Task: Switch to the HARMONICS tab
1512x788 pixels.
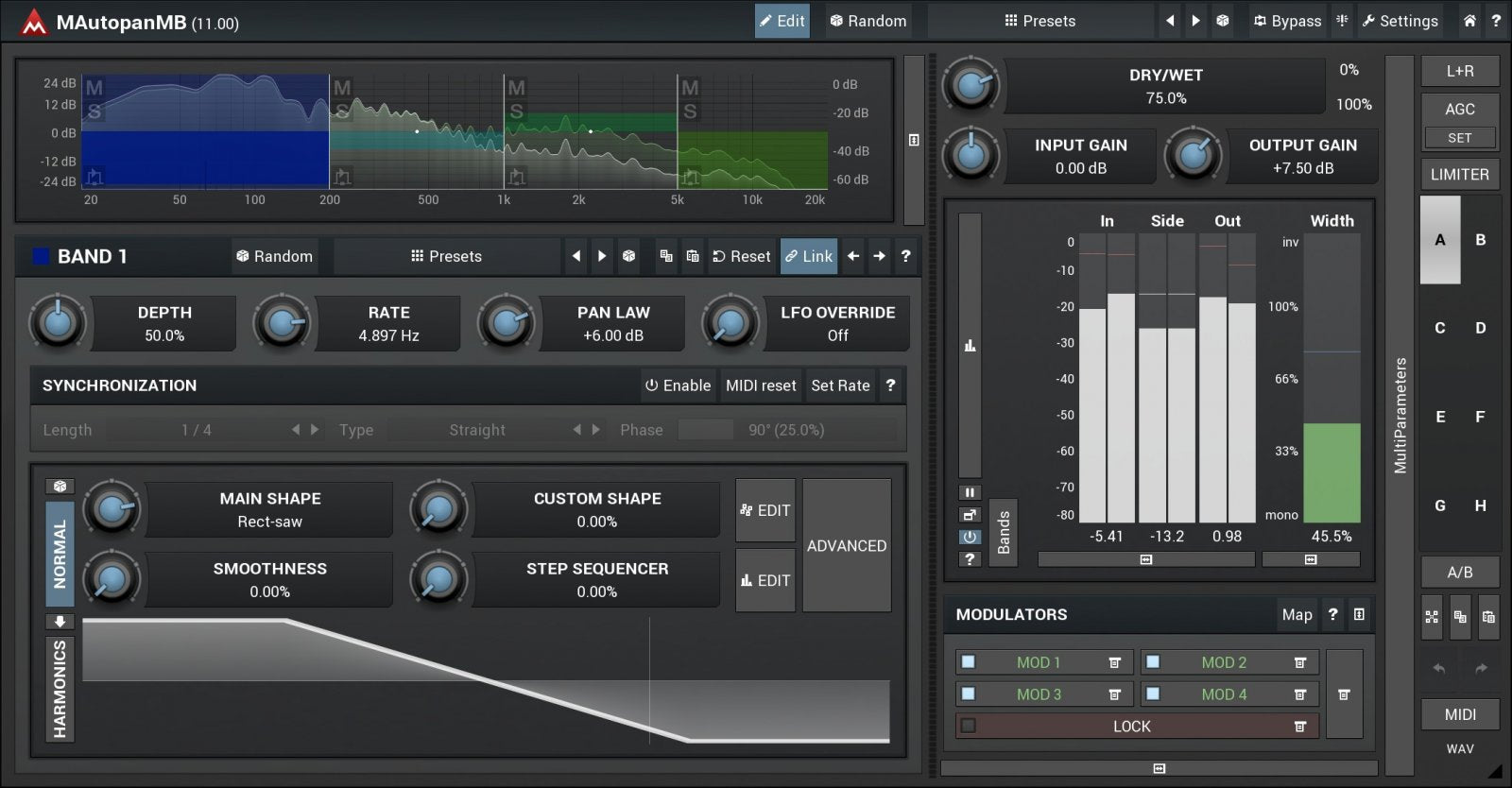Action: pyautogui.click(x=60, y=689)
